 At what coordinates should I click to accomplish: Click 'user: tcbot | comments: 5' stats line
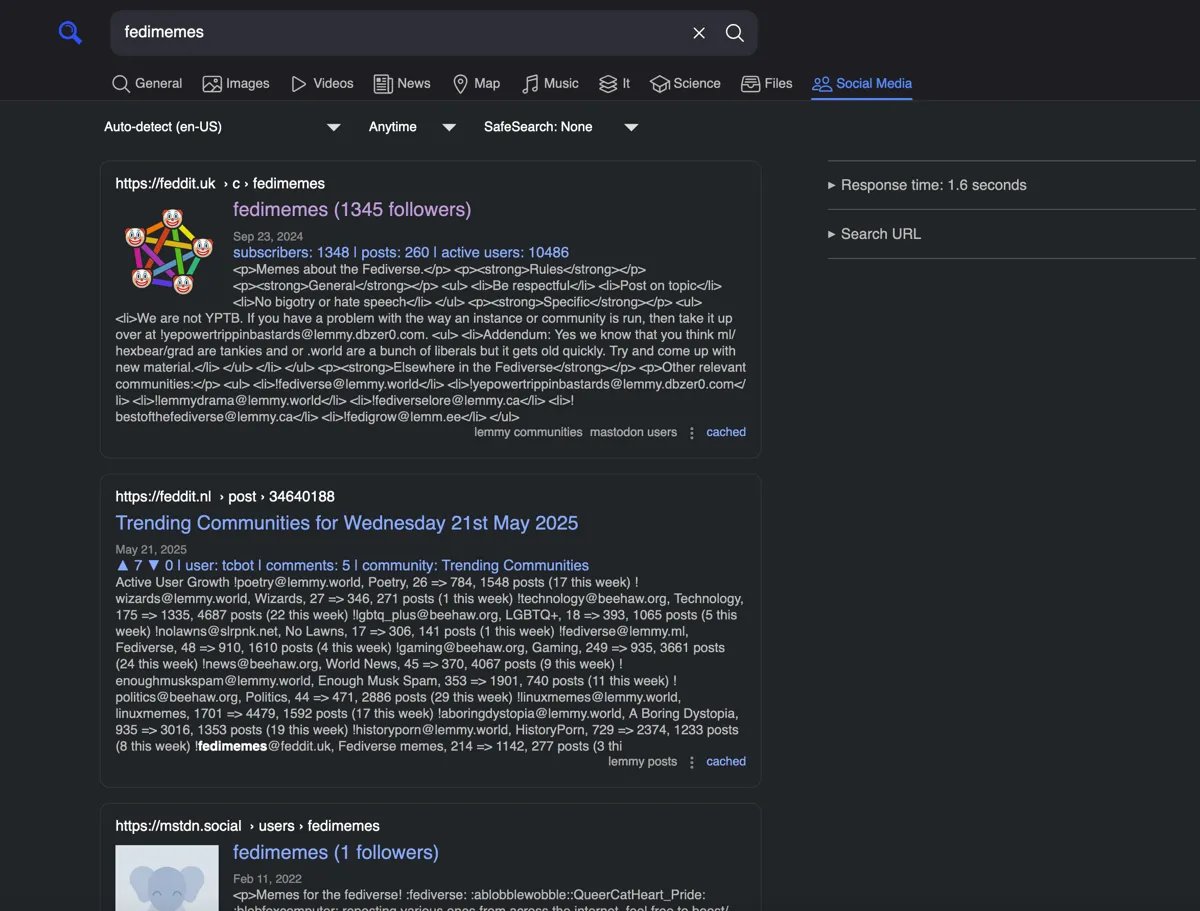(352, 565)
